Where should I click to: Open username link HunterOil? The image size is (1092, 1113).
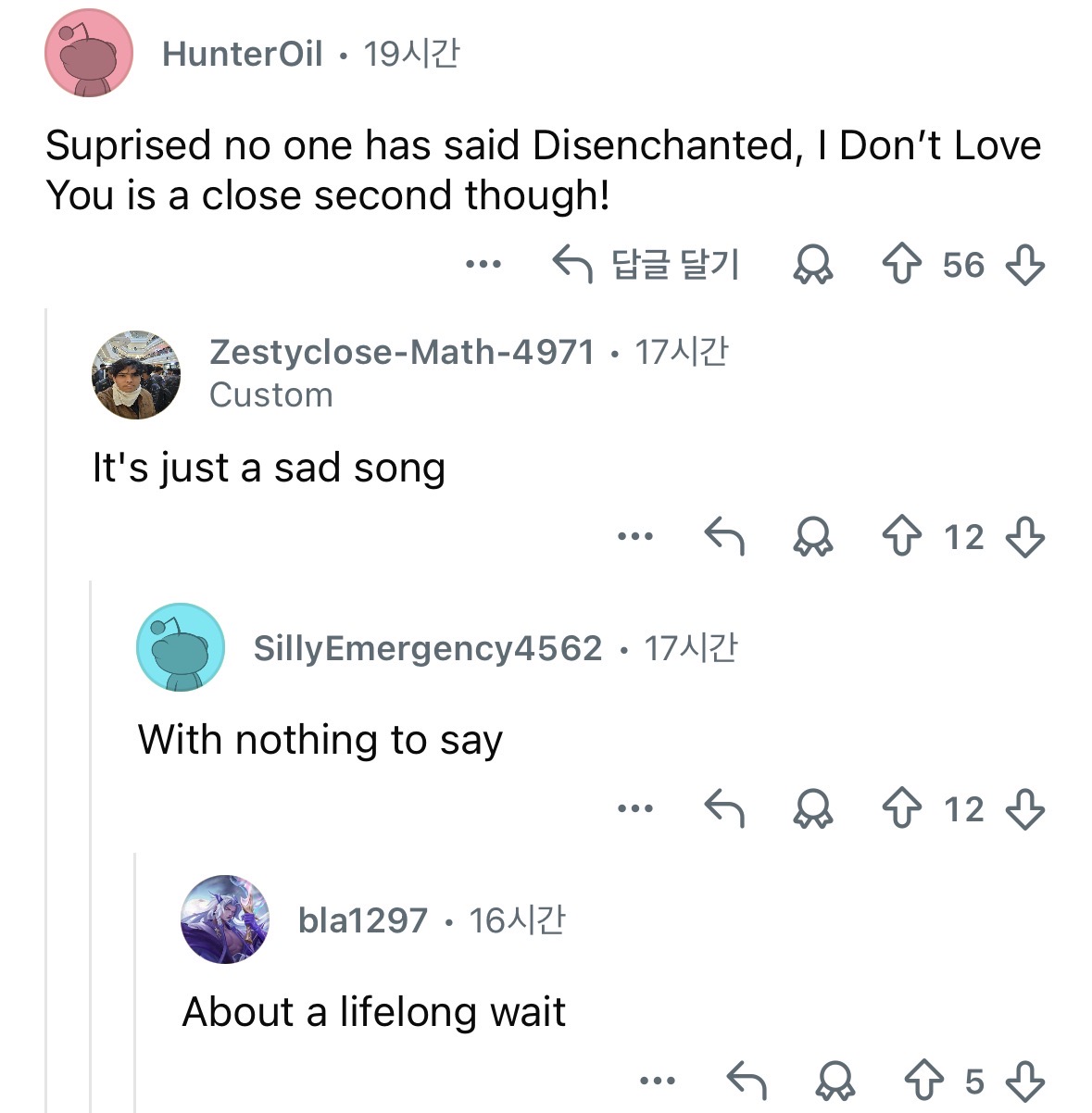point(242,55)
